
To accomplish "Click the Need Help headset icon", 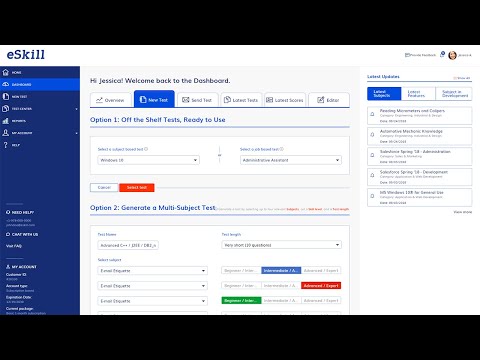I will pyautogui.click(x=8, y=212).
